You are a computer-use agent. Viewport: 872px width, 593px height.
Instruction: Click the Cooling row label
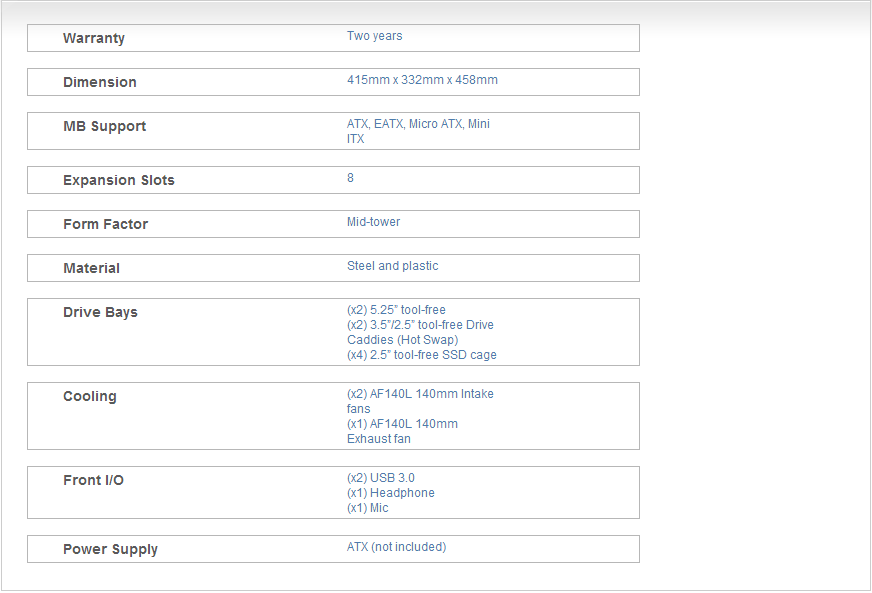pyautogui.click(x=89, y=396)
